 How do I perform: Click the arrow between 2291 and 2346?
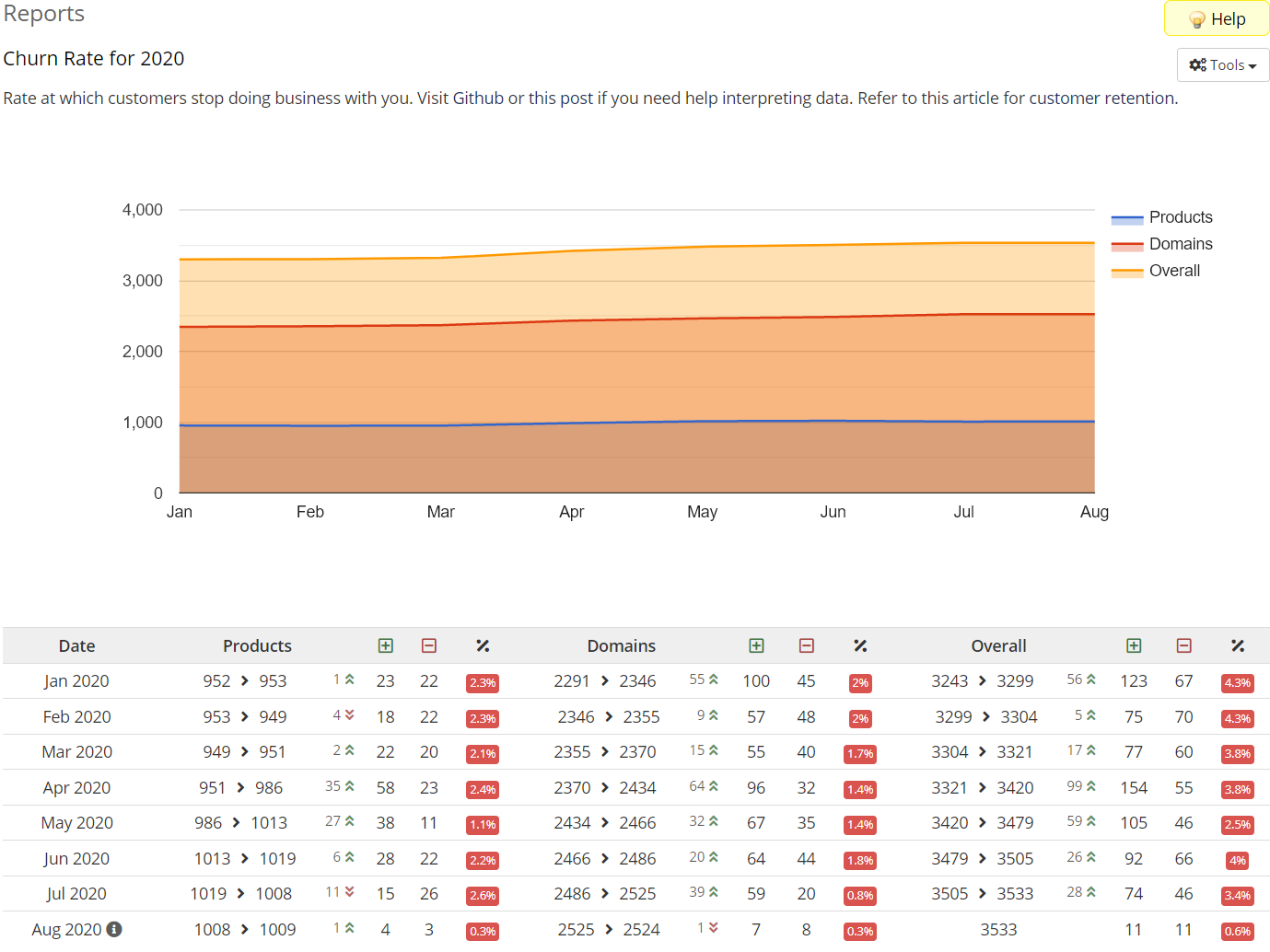[605, 681]
